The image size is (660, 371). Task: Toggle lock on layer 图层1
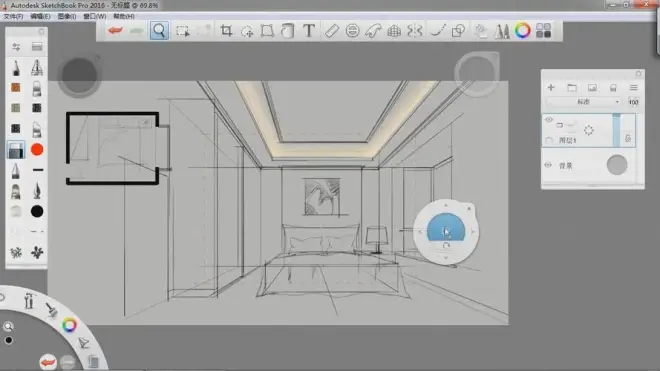coord(628,138)
